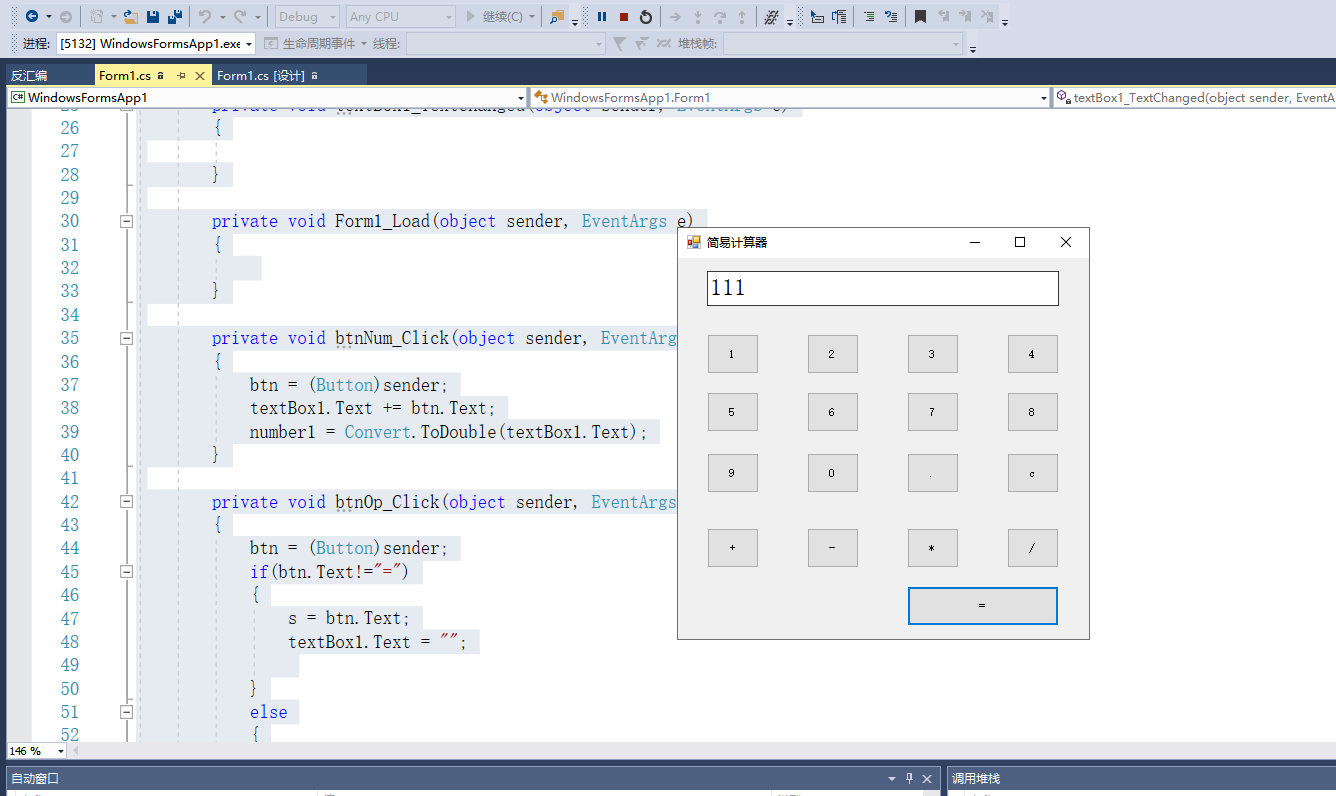Click calculator button 0

[x=833, y=473]
